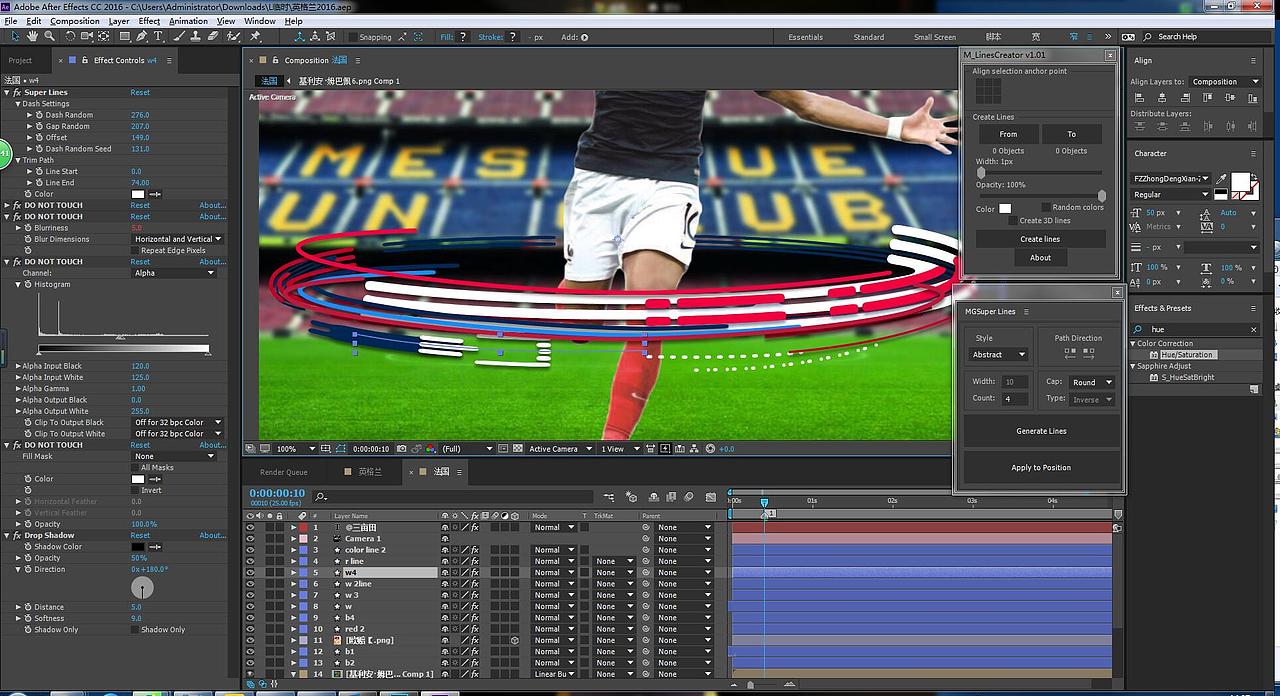Open the resolution (Full) dropdown
The width and height of the screenshot is (1280, 696).
pyautogui.click(x=467, y=449)
